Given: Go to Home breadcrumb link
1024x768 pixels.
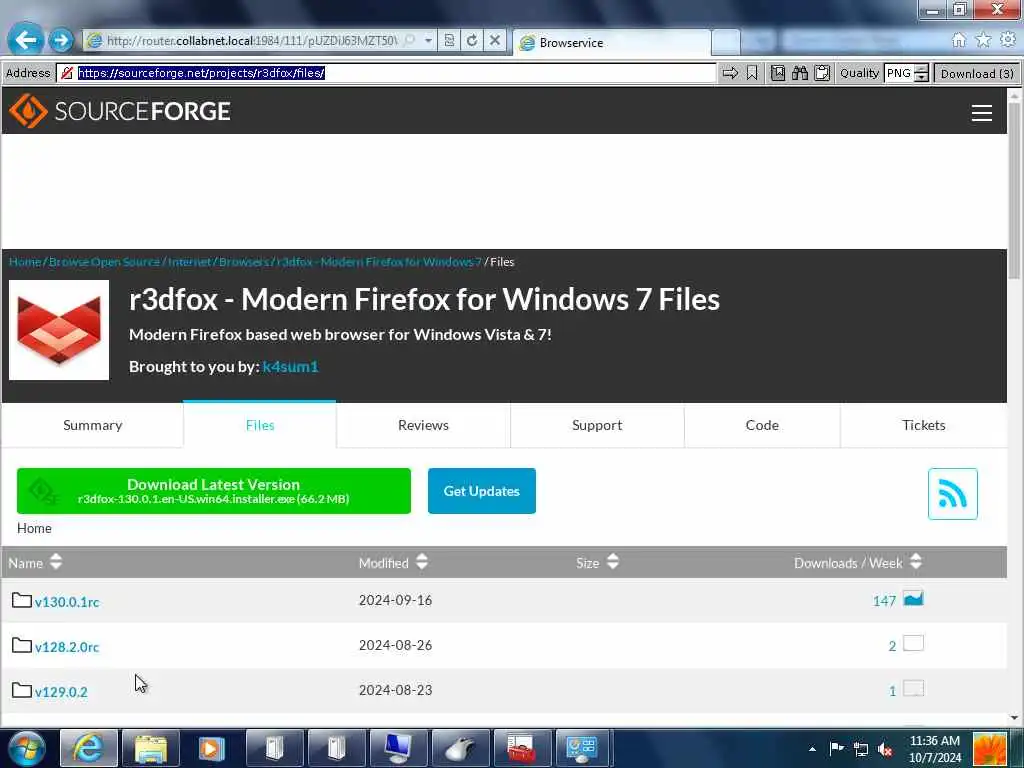Looking at the screenshot, I should click(25, 262).
